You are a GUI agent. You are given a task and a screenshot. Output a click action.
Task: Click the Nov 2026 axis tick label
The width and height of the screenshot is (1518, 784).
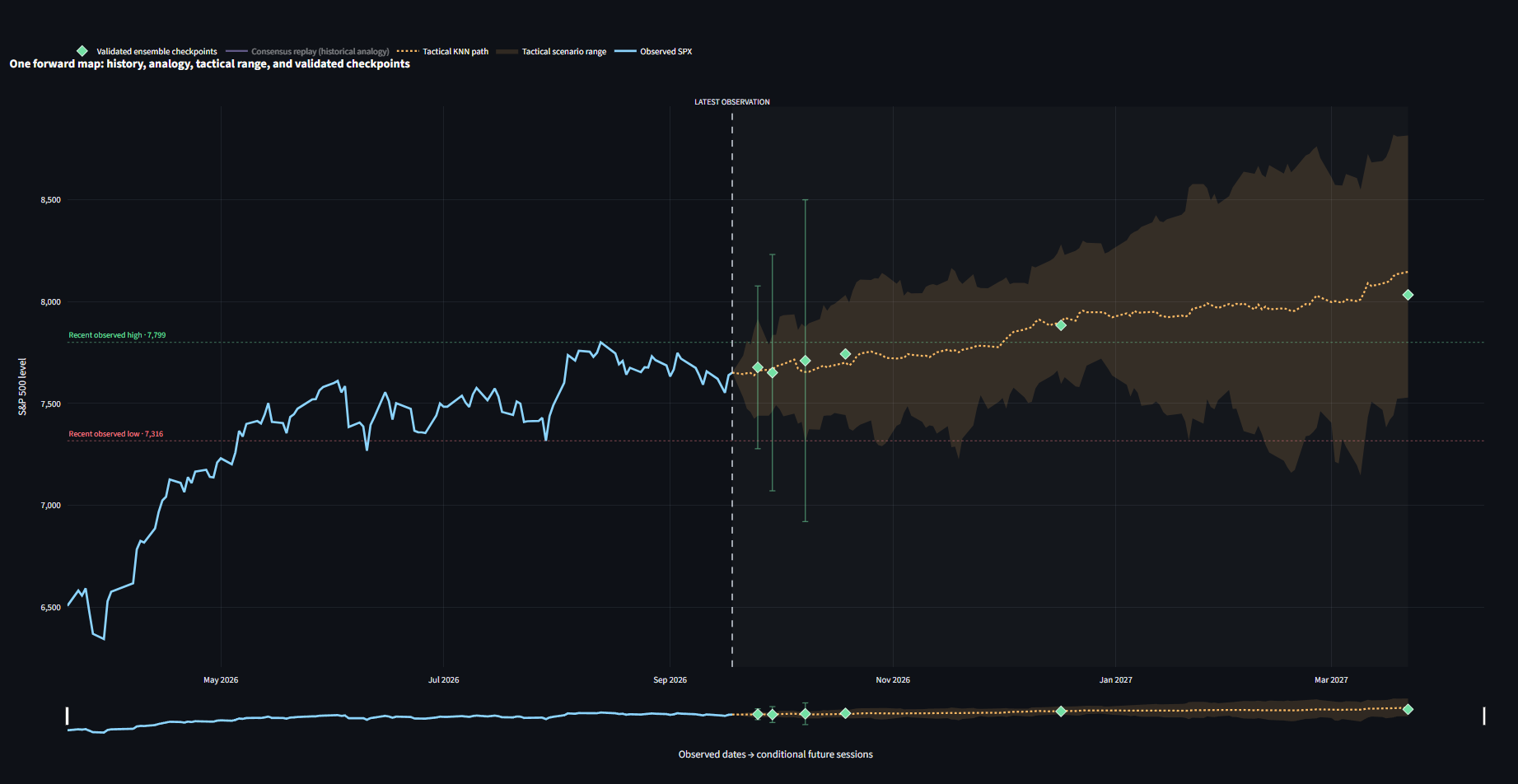click(893, 680)
